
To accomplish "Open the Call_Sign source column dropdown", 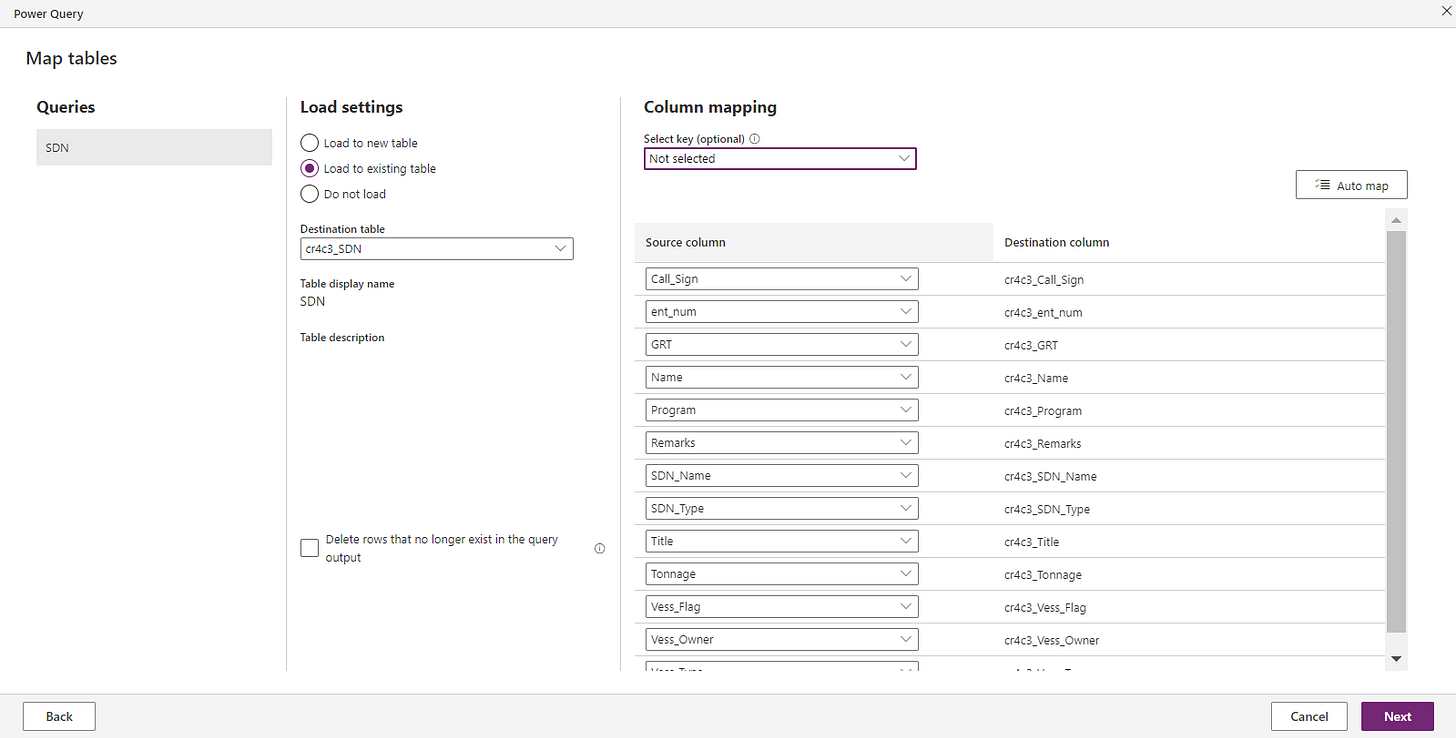I will point(782,279).
